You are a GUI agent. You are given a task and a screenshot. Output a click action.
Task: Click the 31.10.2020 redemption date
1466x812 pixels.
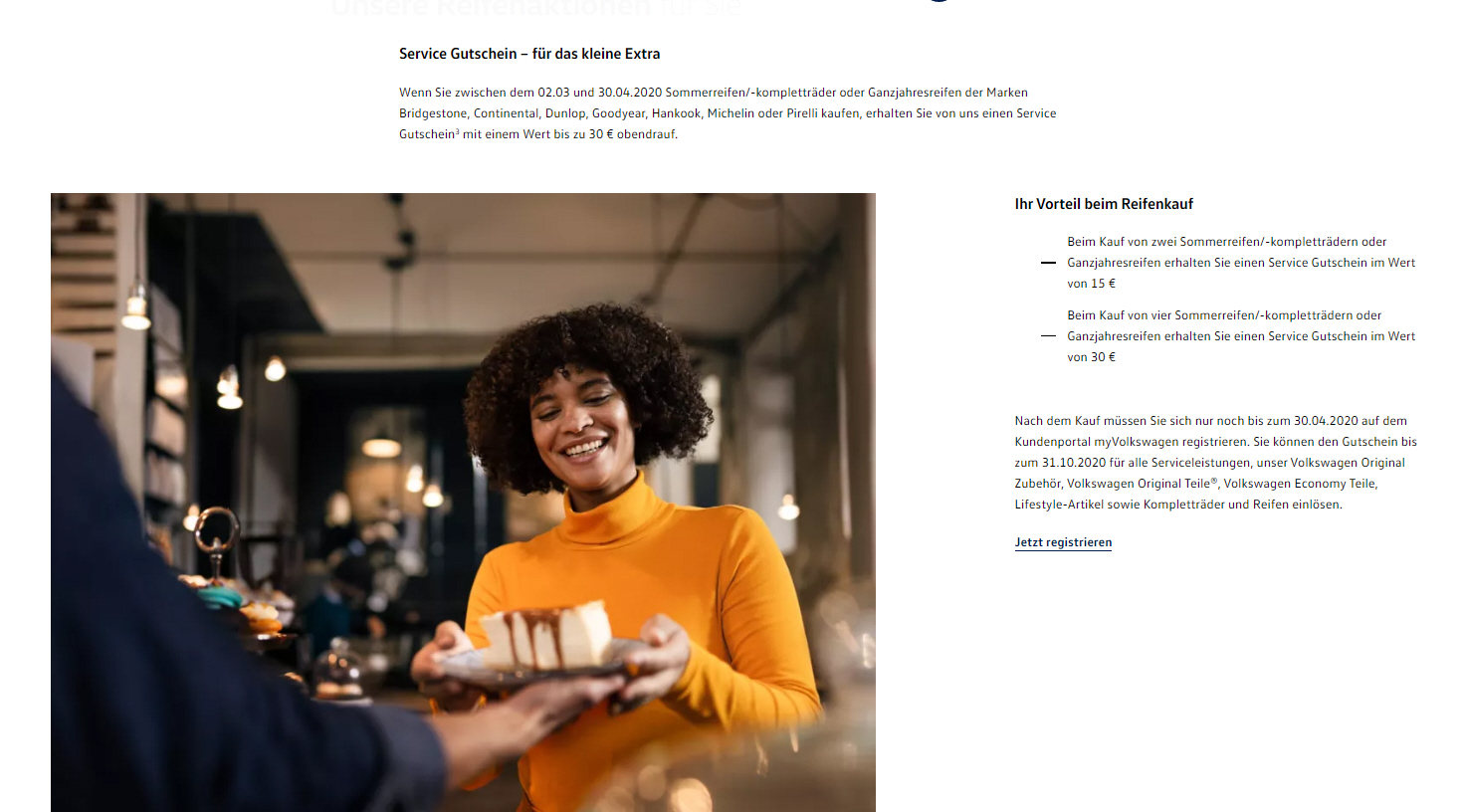pyautogui.click(x=1074, y=463)
